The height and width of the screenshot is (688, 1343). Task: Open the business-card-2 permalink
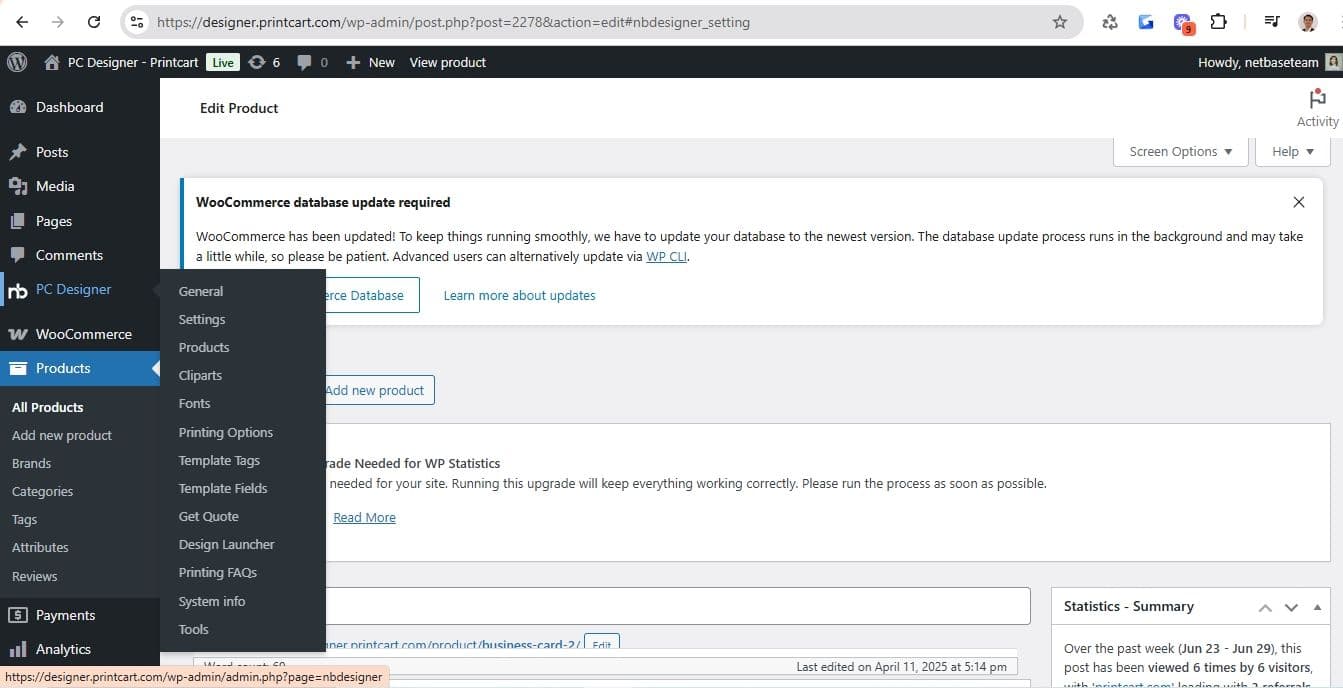pos(454,645)
